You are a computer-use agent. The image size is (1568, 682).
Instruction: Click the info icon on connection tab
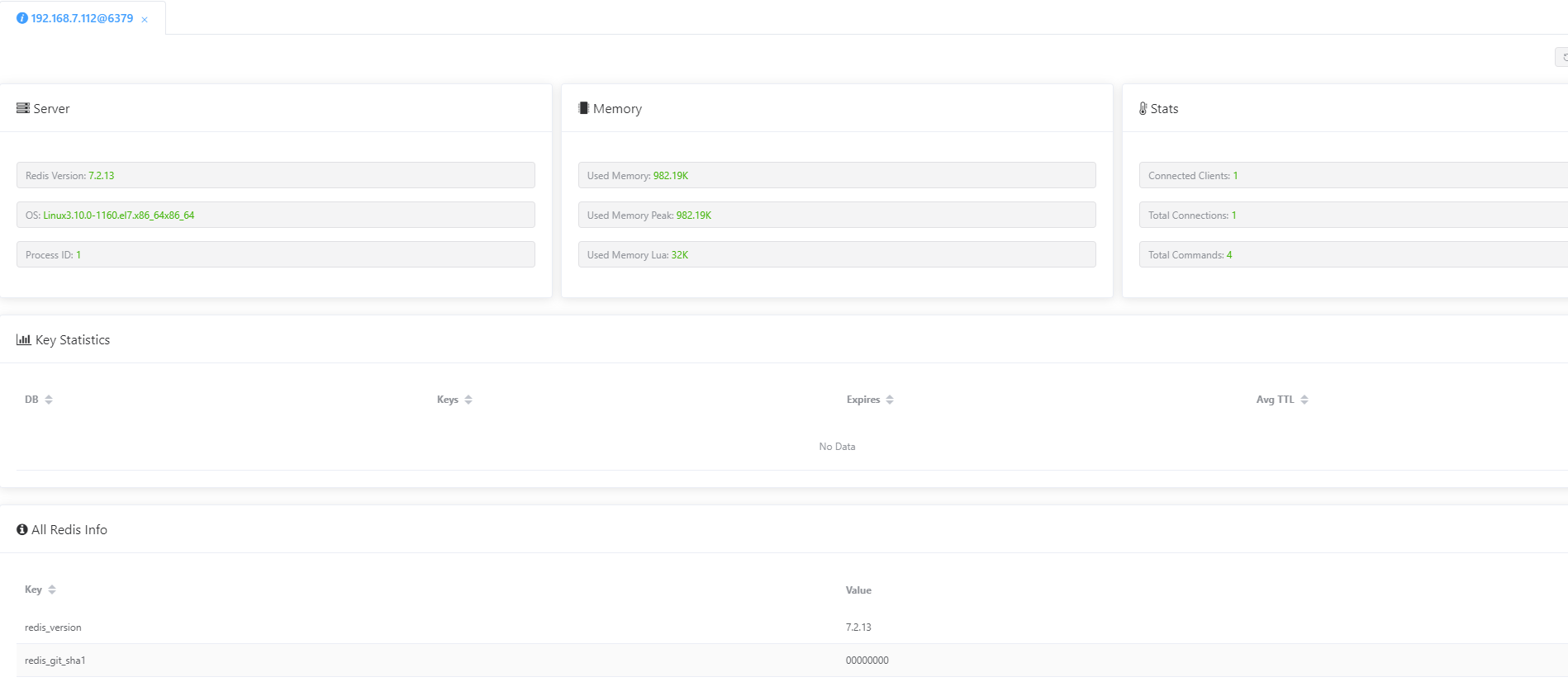coord(22,18)
